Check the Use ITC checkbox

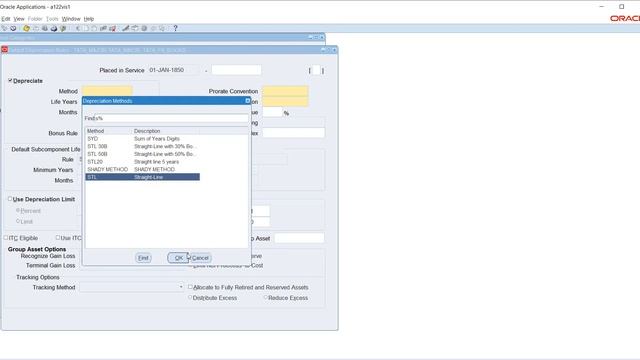coord(58,238)
